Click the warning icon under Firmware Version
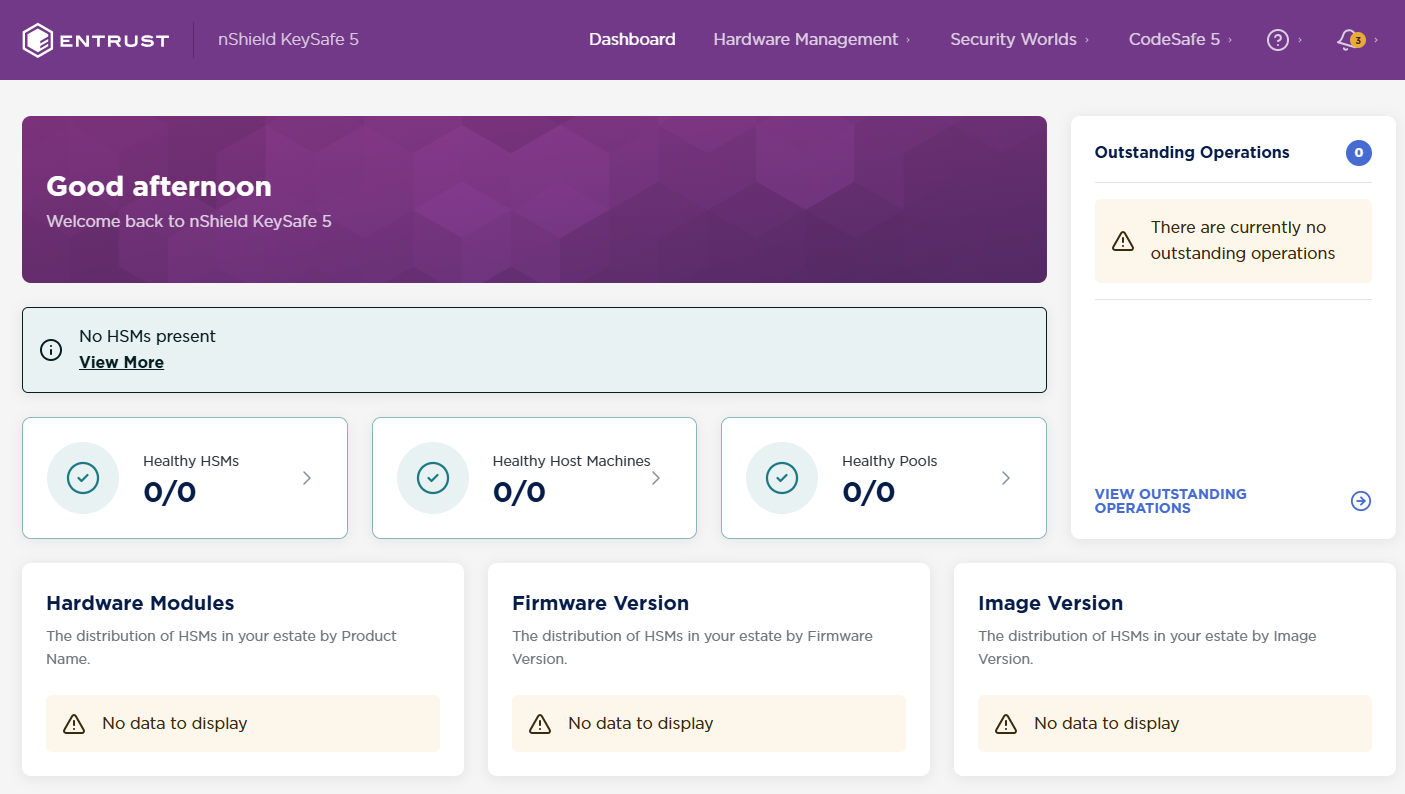This screenshot has width=1405, height=794. [539, 723]
